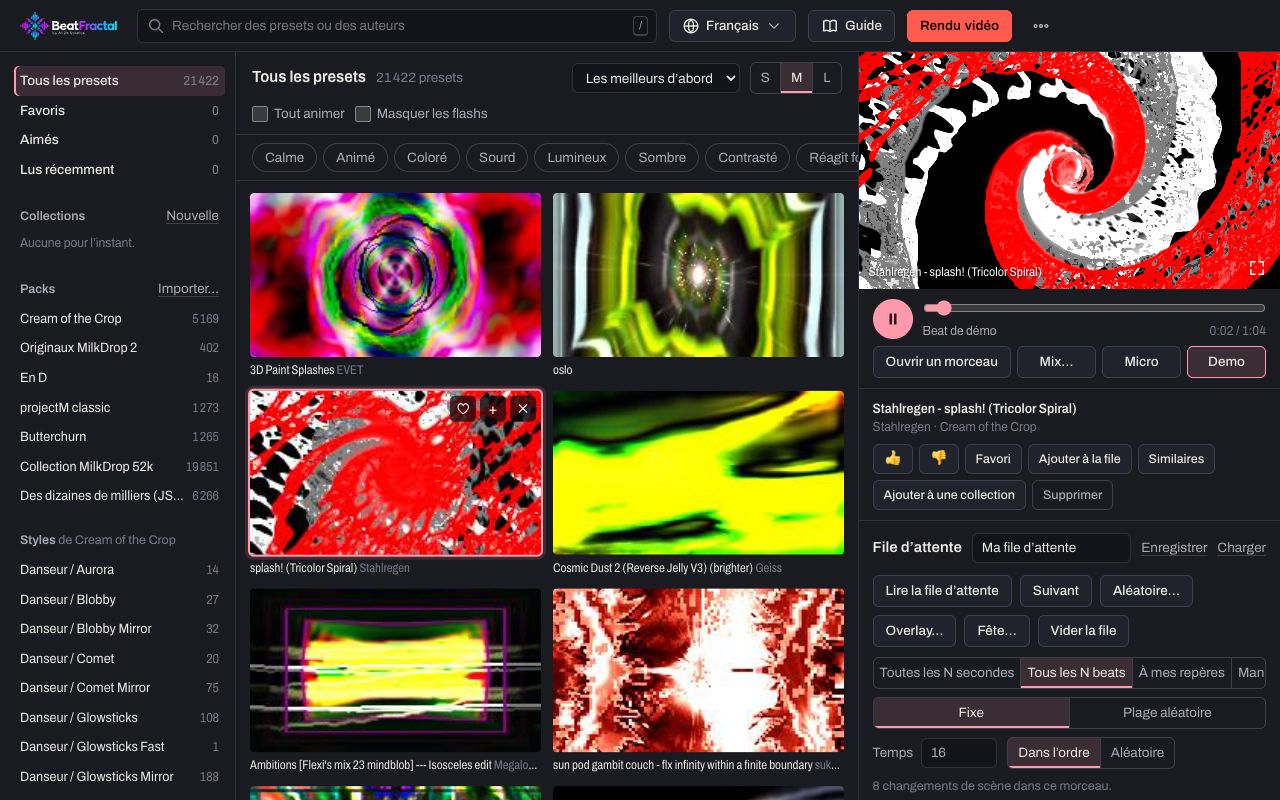The image size is (1280, 800).
Task: Open the Overlay... options
Action: (914, 631)
